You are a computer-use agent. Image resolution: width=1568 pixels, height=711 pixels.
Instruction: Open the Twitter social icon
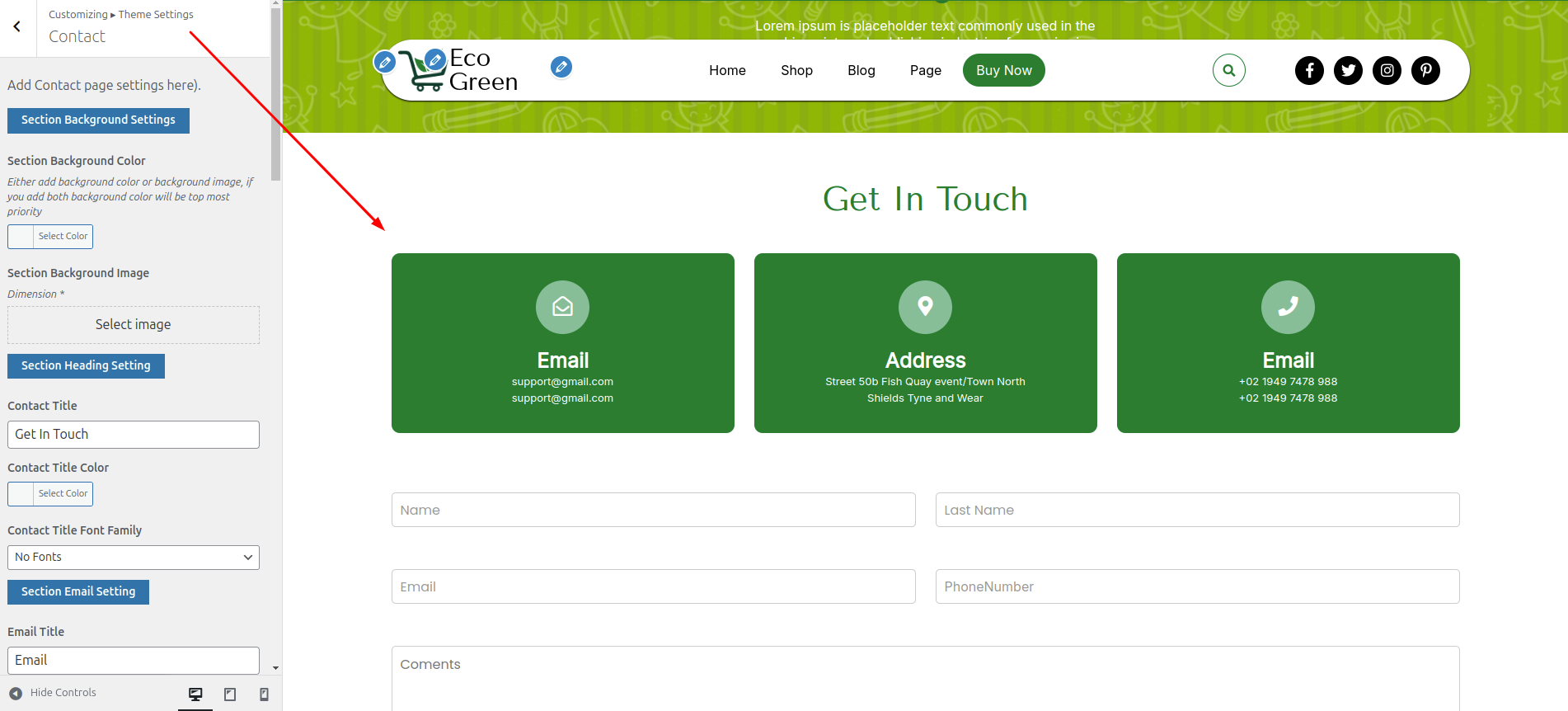1348,70
